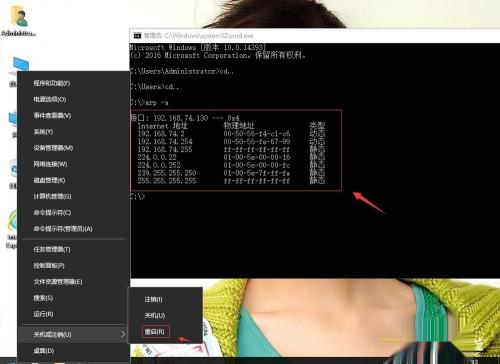Open 事件查看器(V) from the menu
500x364 pixels.
[52, 116]
